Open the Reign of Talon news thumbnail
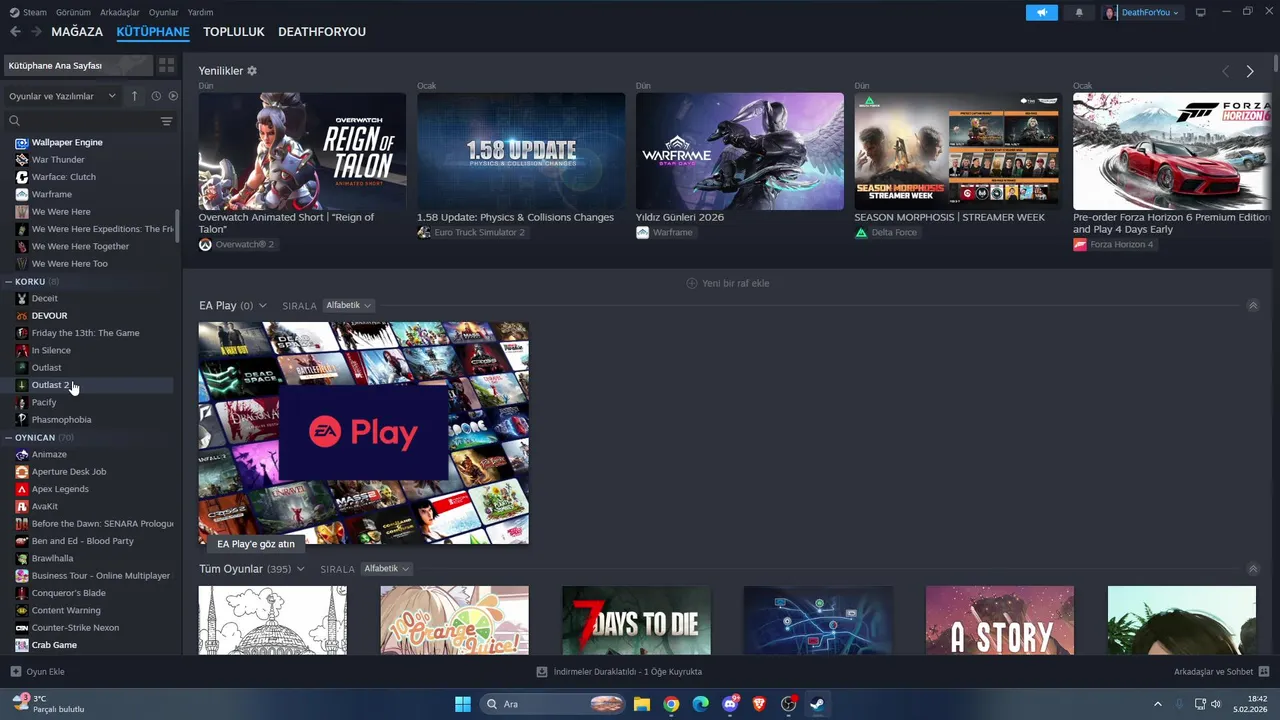 point(302,151)
